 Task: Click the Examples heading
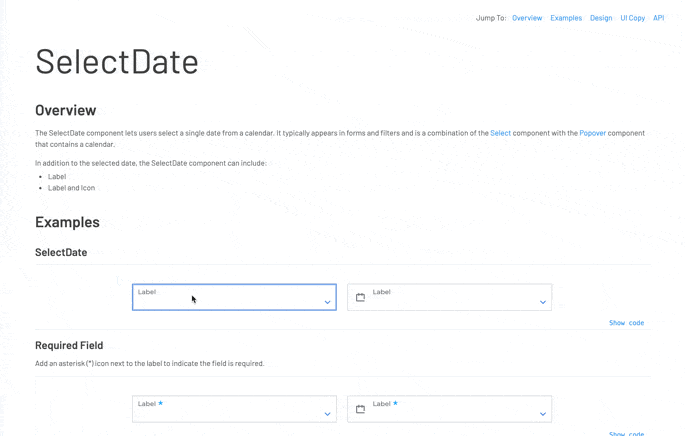tap(67, 222)
